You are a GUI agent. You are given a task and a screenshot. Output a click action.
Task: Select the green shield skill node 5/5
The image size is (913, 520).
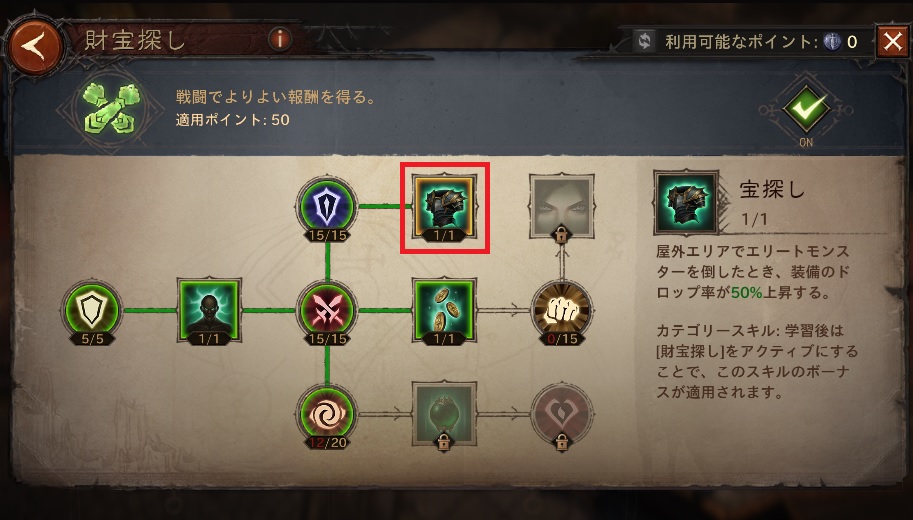tap(92, 310)
